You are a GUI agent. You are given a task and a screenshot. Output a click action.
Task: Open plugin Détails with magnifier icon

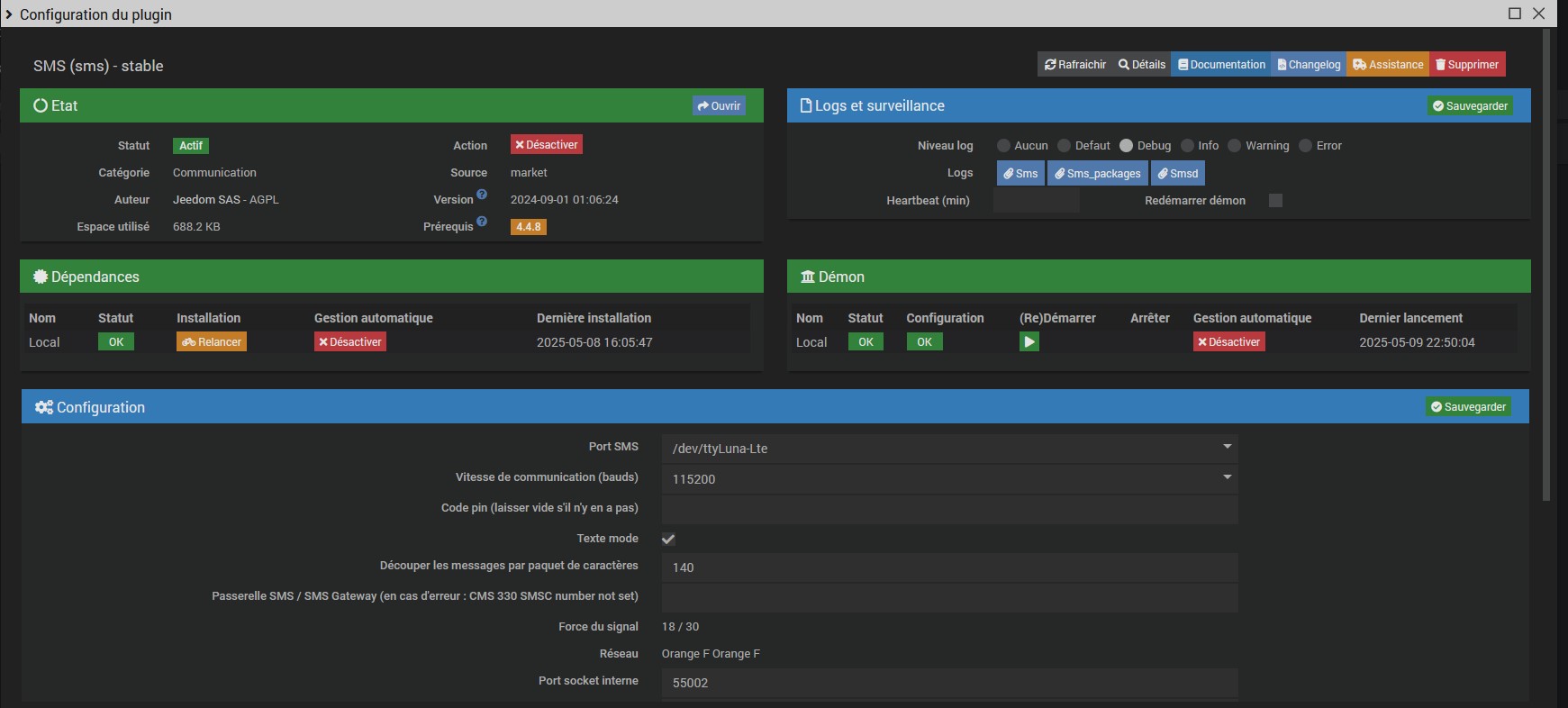[1141, 65]
